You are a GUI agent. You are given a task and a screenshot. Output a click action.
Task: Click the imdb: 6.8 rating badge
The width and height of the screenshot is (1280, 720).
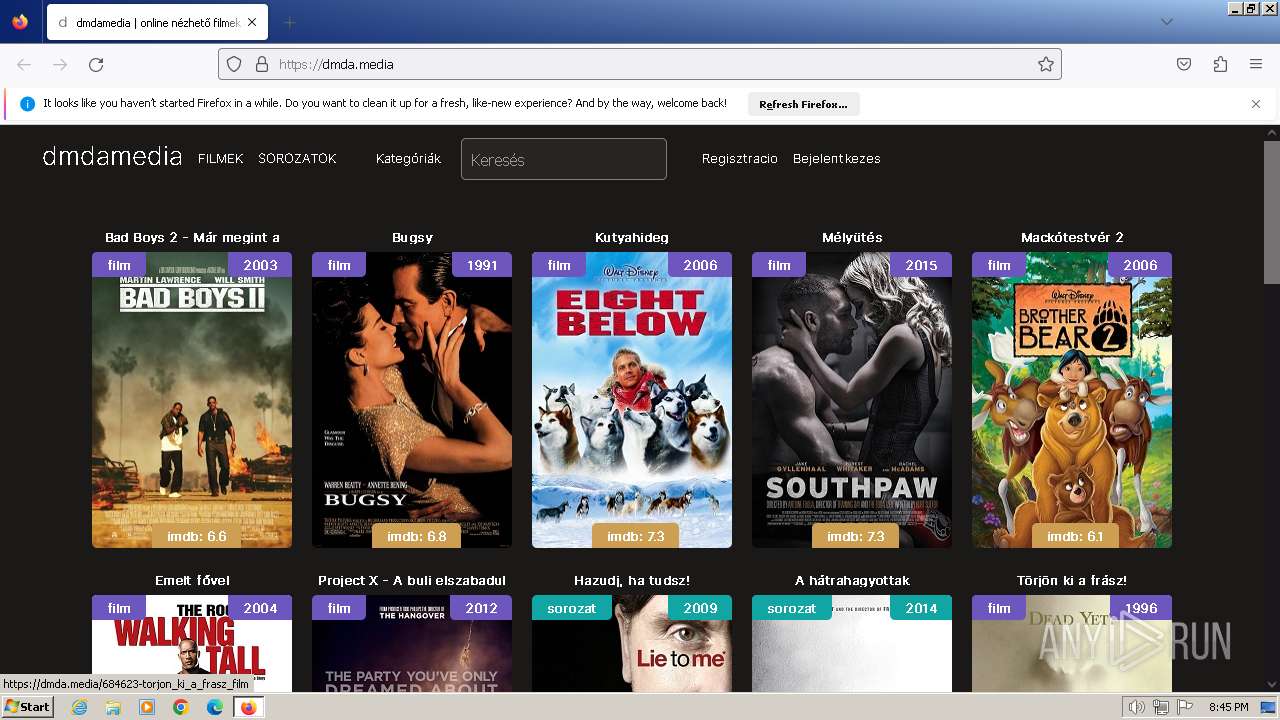click(x=417, y=536)
